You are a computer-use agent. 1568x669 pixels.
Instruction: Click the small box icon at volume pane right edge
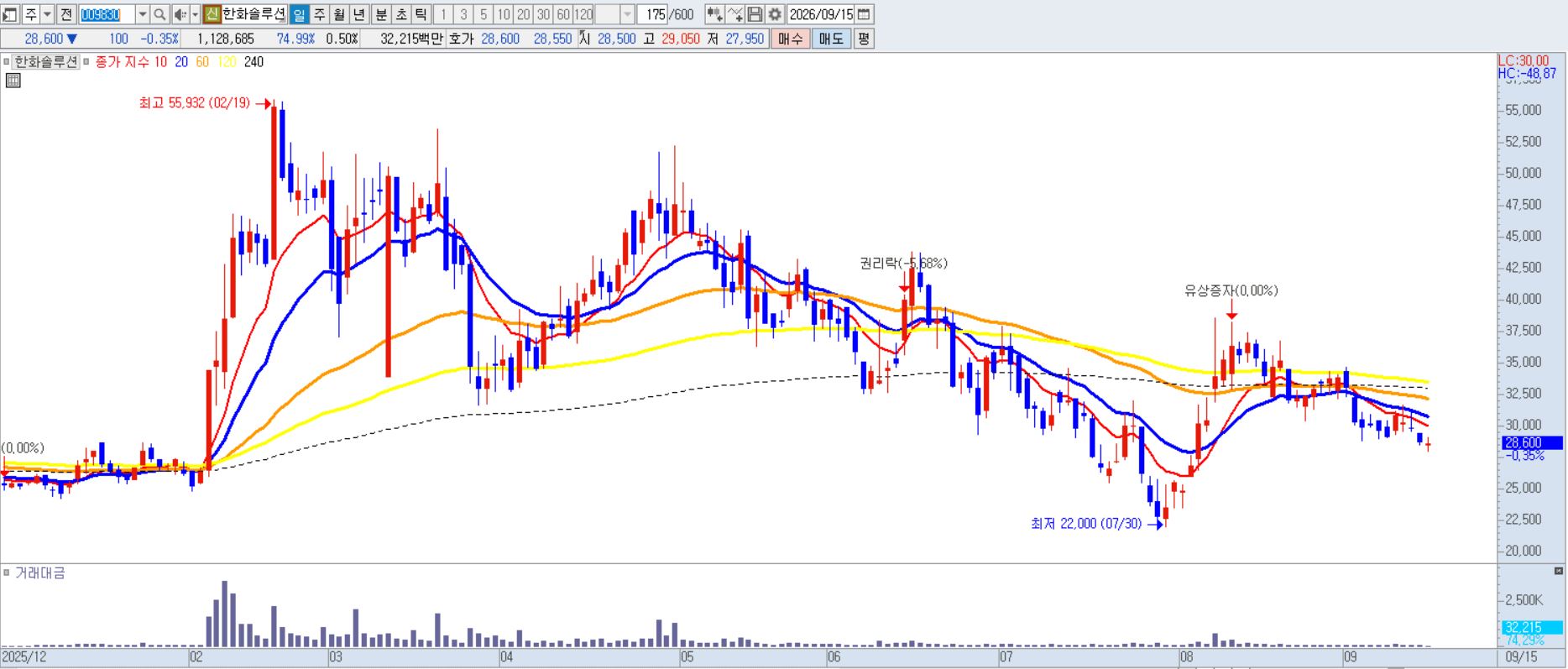(1559, 572)
